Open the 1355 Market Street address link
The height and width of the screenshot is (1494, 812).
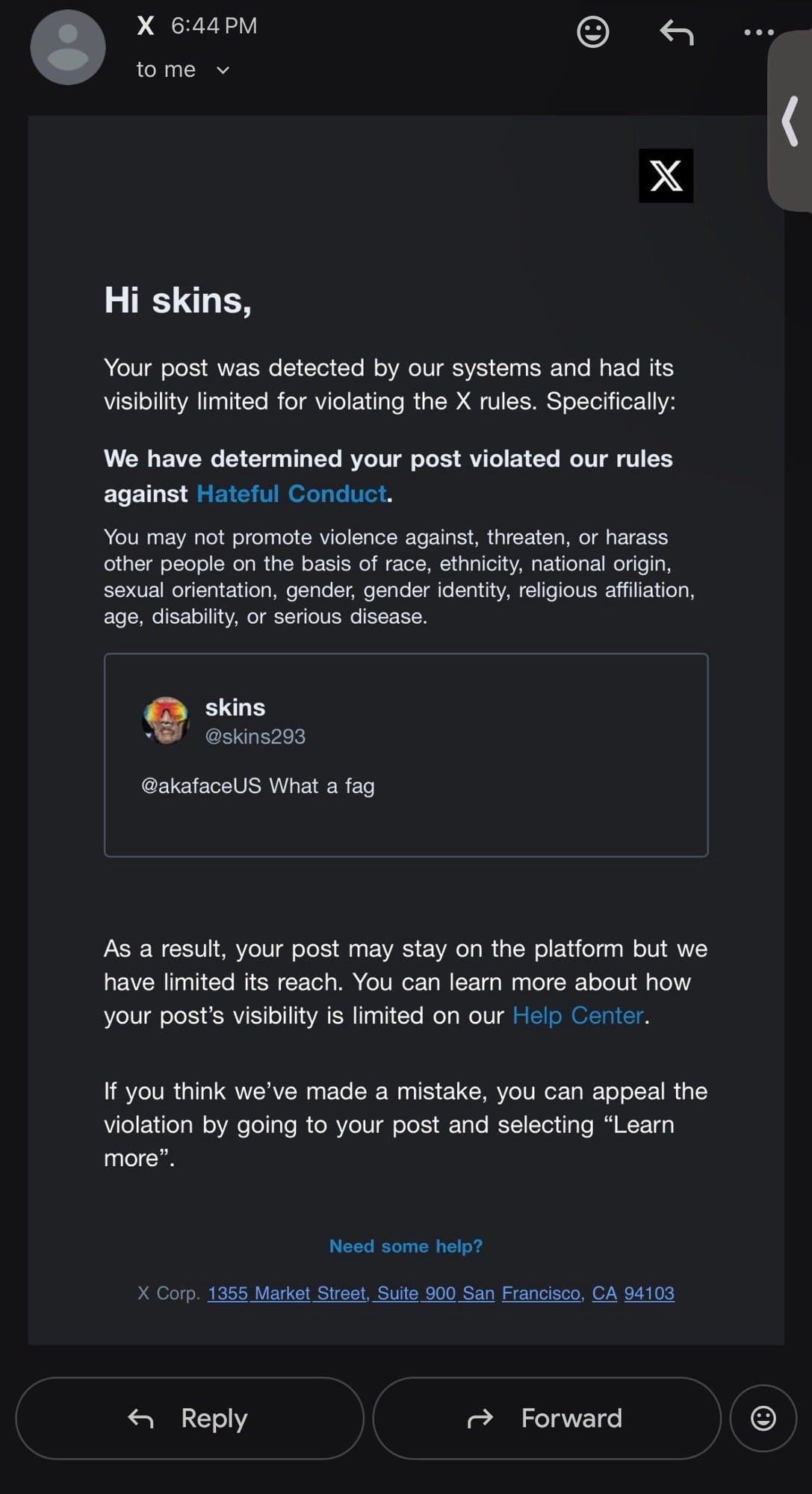(x=441, y=1293)
